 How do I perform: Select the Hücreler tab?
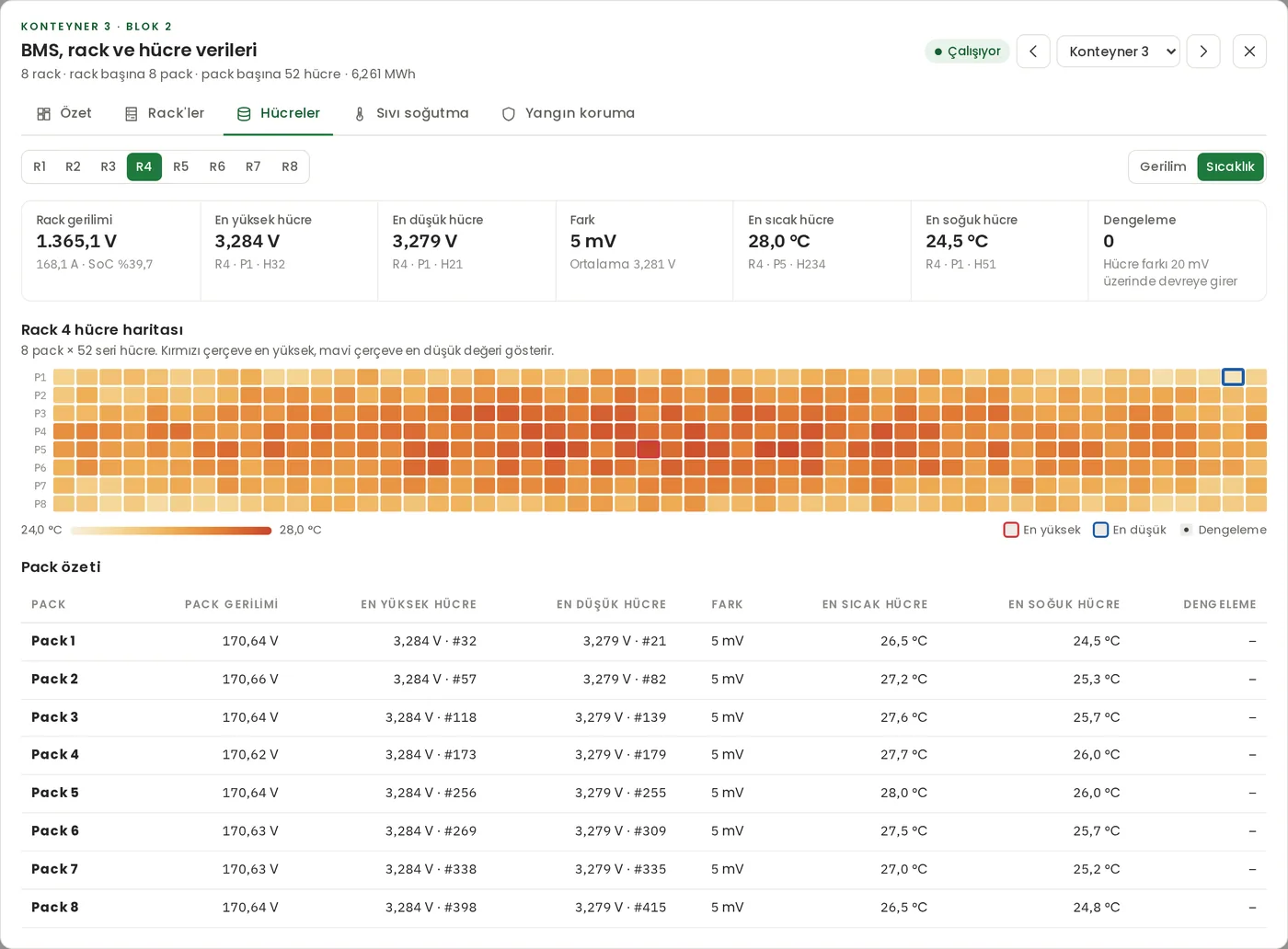(x=278, y=113)
